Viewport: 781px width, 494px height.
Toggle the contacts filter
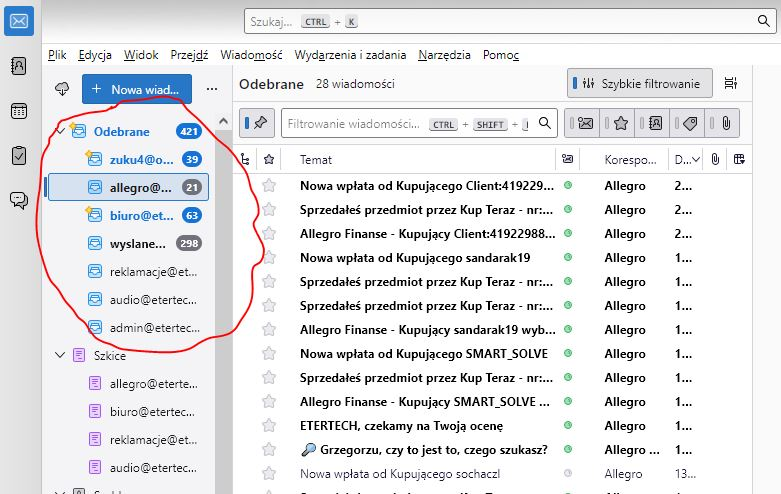tap(652, 123)
